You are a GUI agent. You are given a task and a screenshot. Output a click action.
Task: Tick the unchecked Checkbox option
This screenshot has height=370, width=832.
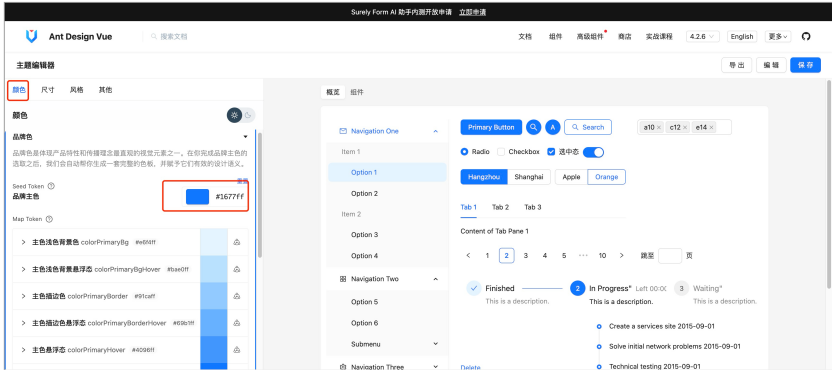pos(501,152)
